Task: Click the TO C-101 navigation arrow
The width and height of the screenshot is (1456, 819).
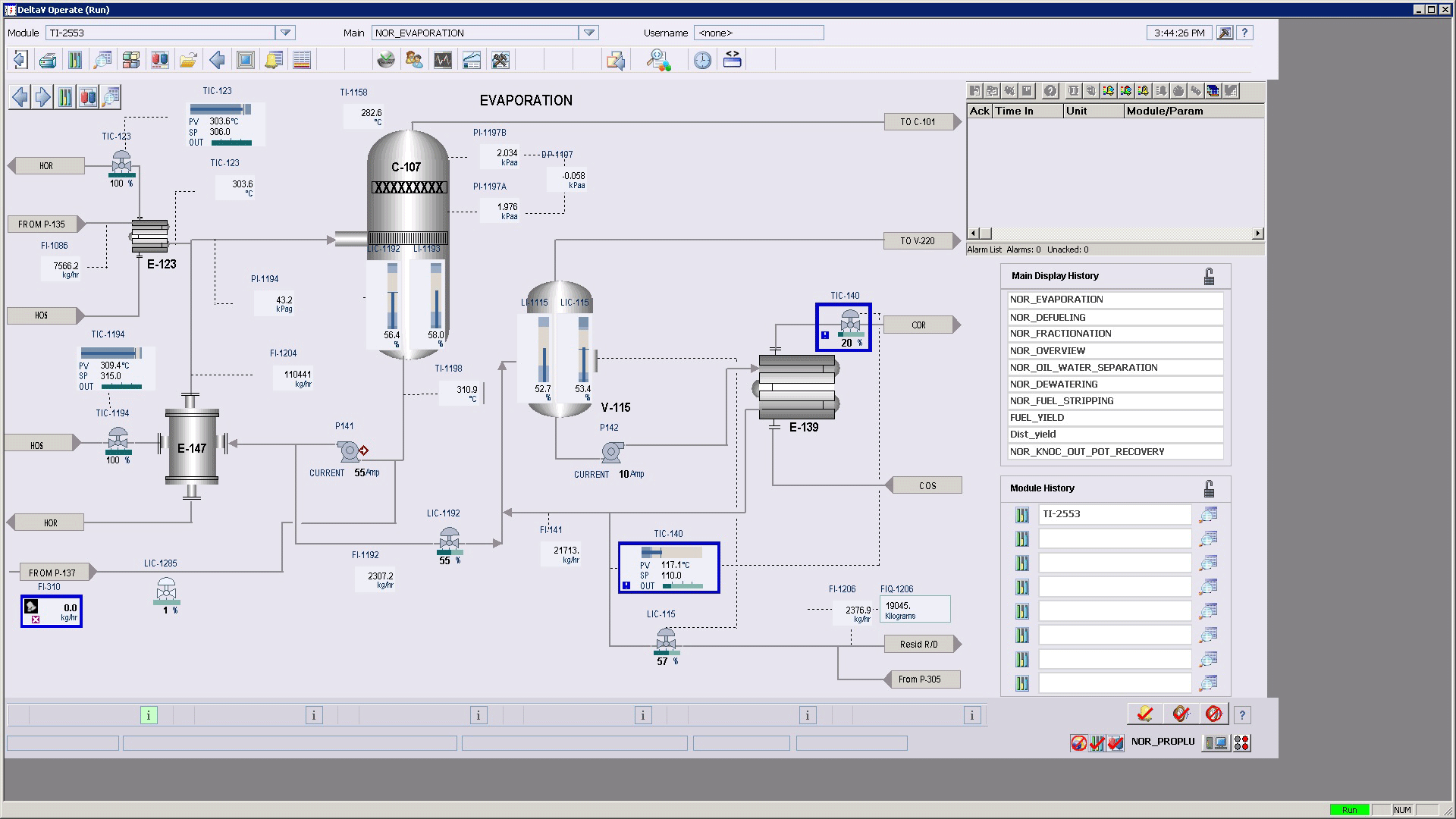Action: click(922, 122)
